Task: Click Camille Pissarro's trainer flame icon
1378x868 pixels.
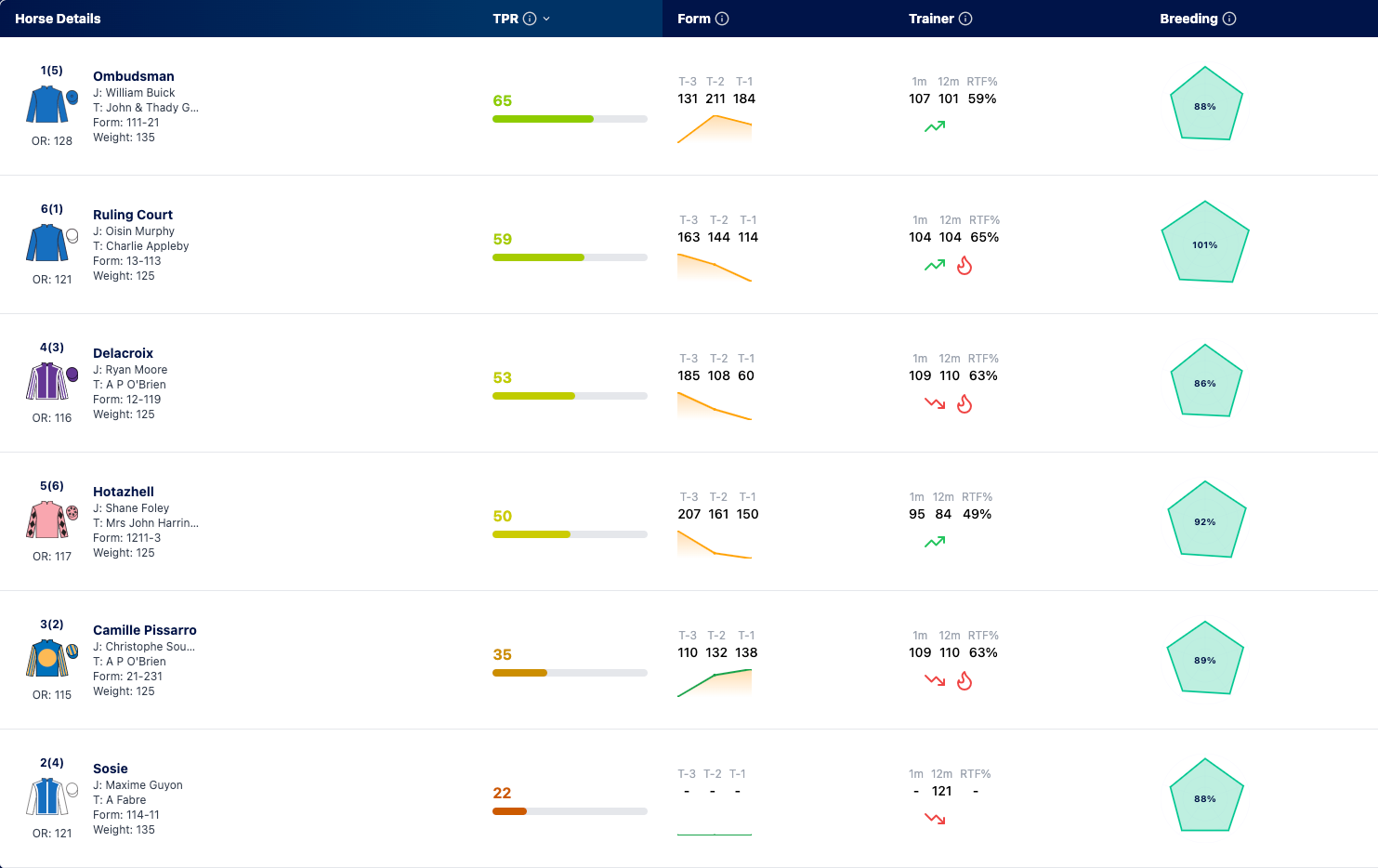Action: pos(965,681)
